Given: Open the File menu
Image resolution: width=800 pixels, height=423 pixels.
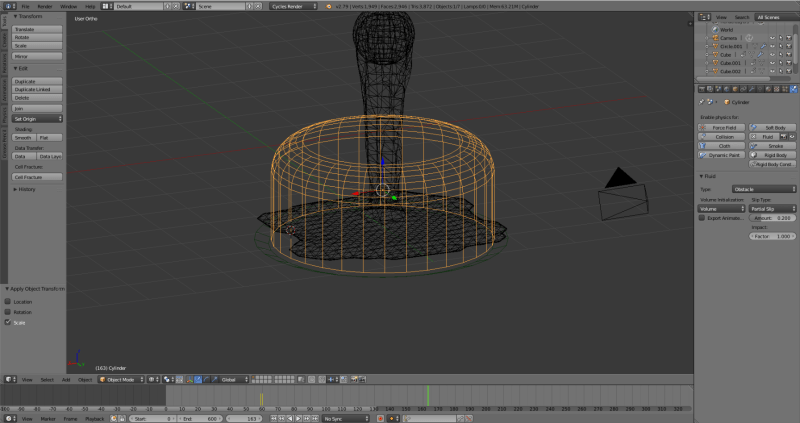Looking at the screenshot, I should pos(25,6).
